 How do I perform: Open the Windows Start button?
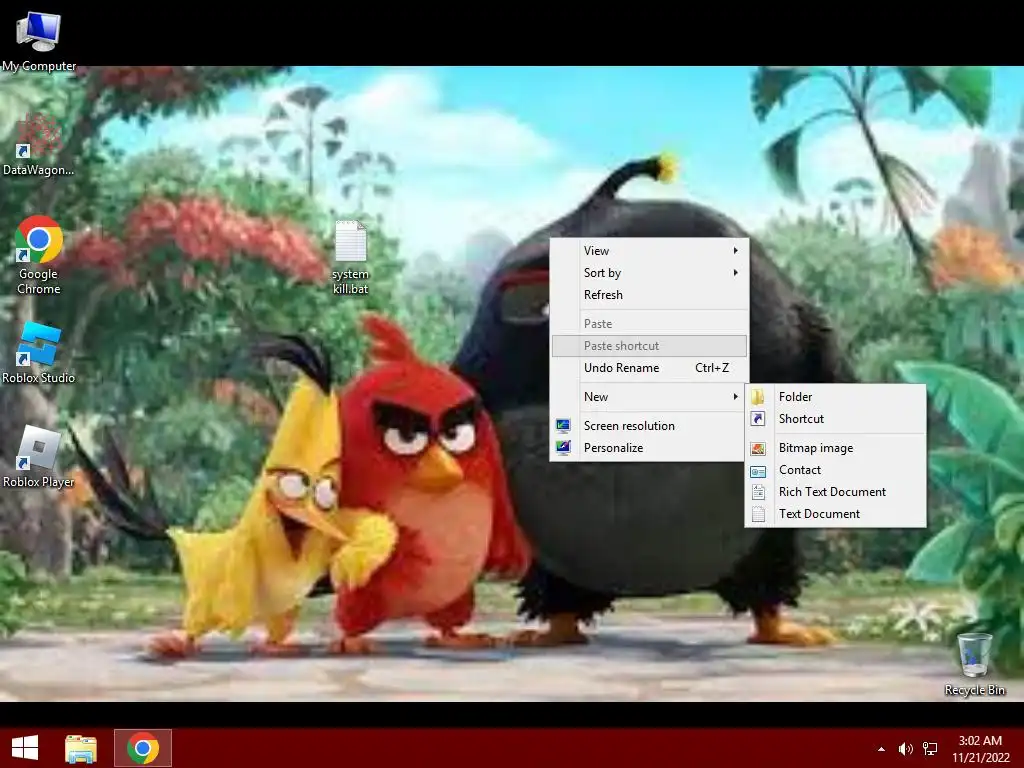pos(25,748)
